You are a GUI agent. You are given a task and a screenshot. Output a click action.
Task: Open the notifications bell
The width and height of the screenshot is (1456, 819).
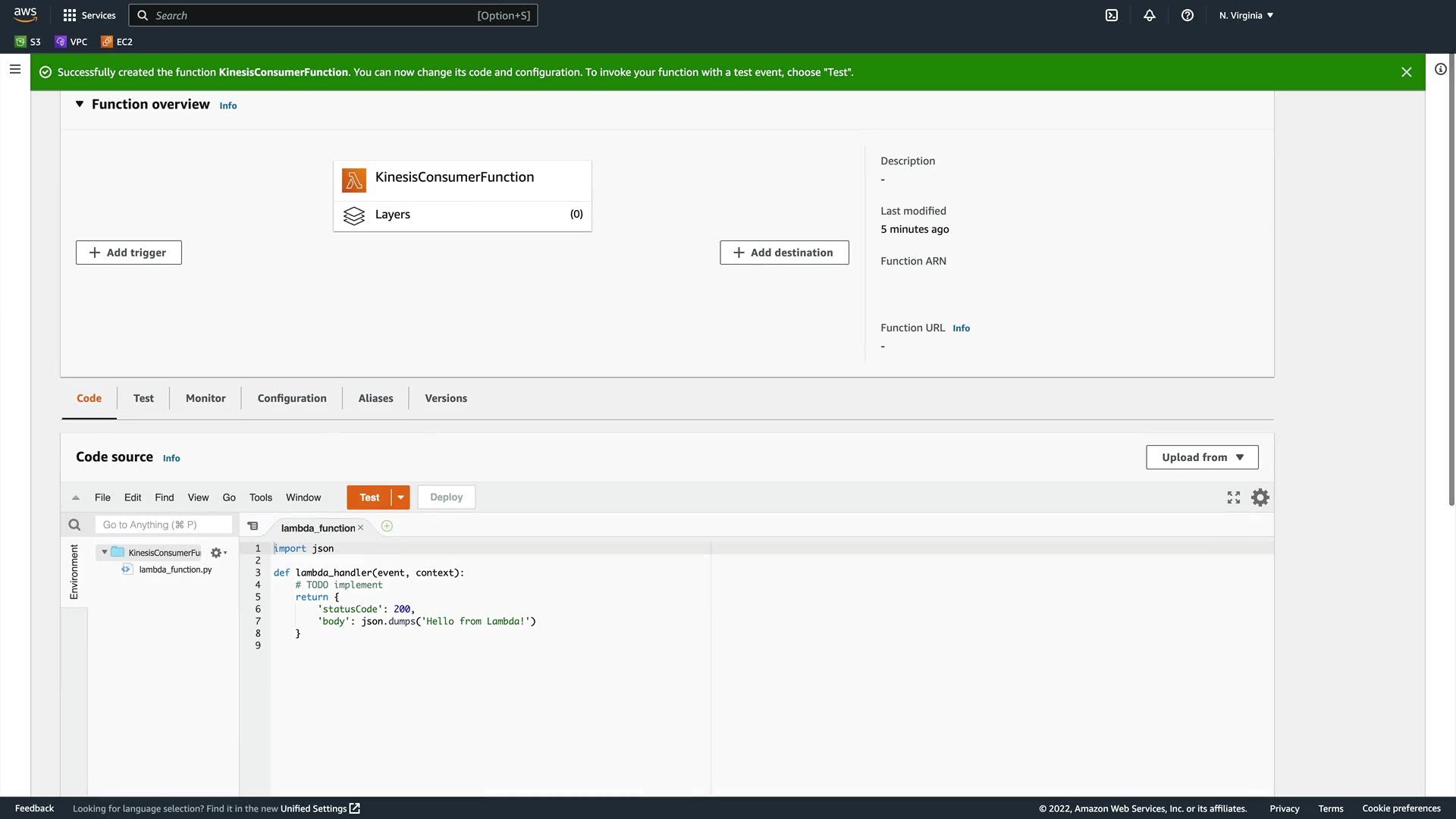(1150, 15)
